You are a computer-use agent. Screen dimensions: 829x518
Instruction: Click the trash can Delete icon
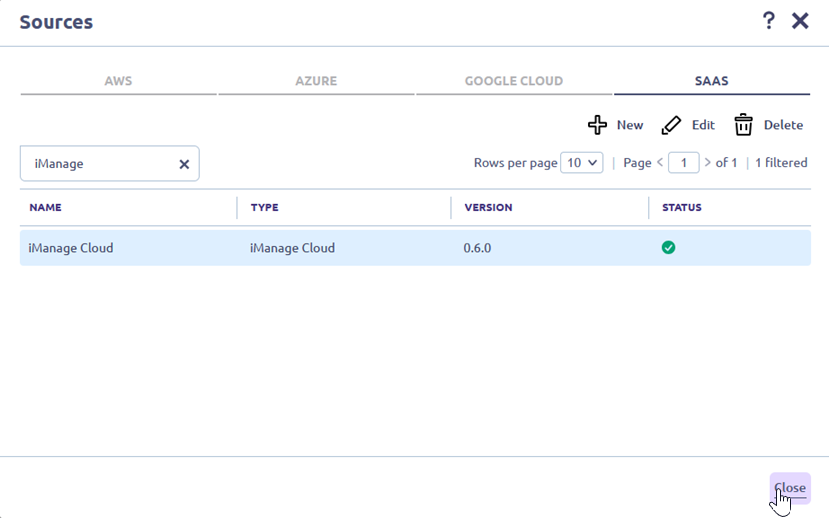pyautogui.click(x=743, y=125)
